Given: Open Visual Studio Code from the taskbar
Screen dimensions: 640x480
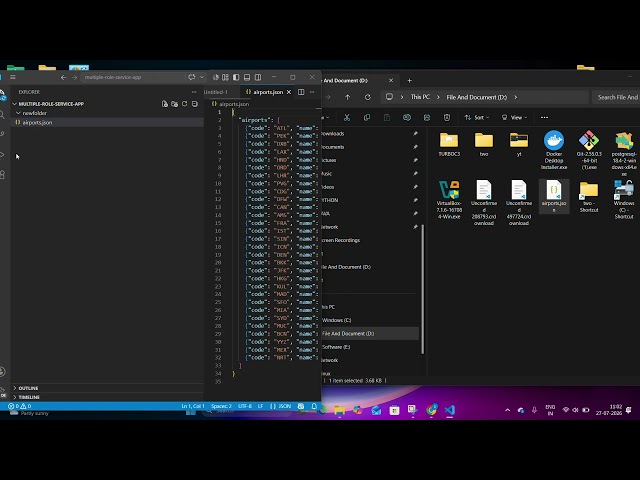Looking at the screenshot, I should 450,410.
